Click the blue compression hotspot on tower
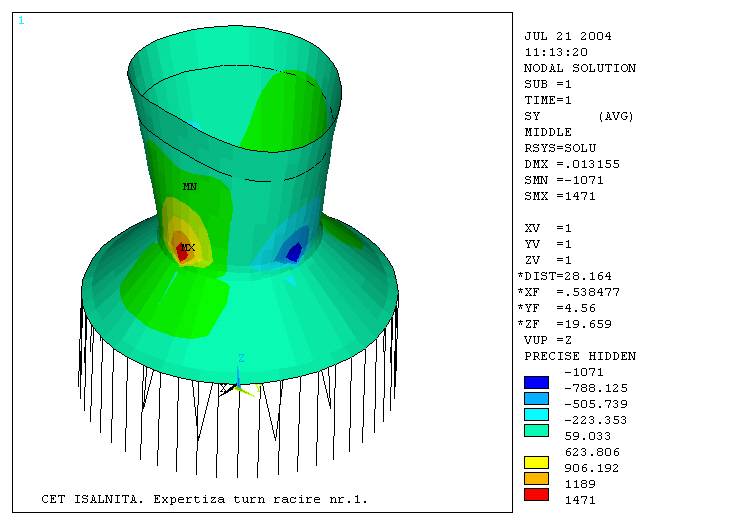 (x=294, y=254)
